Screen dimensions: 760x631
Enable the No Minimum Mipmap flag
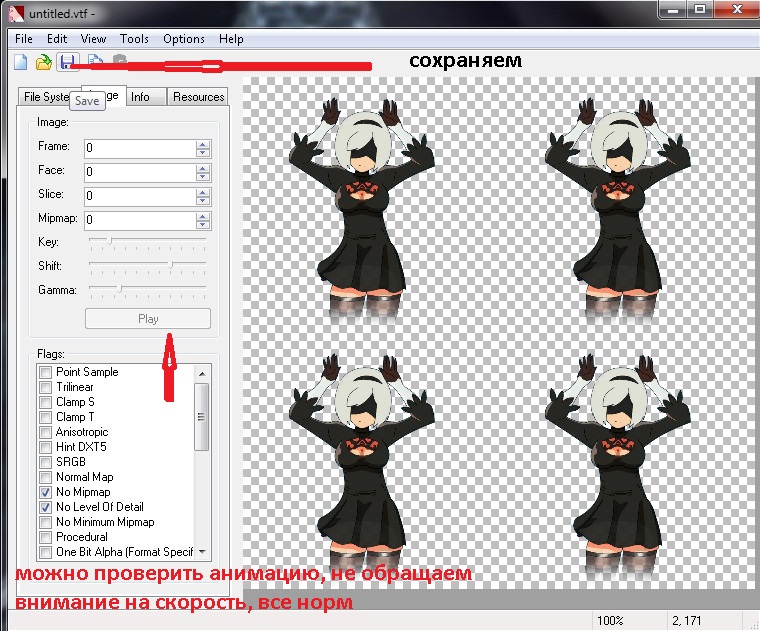pos(46,522)
